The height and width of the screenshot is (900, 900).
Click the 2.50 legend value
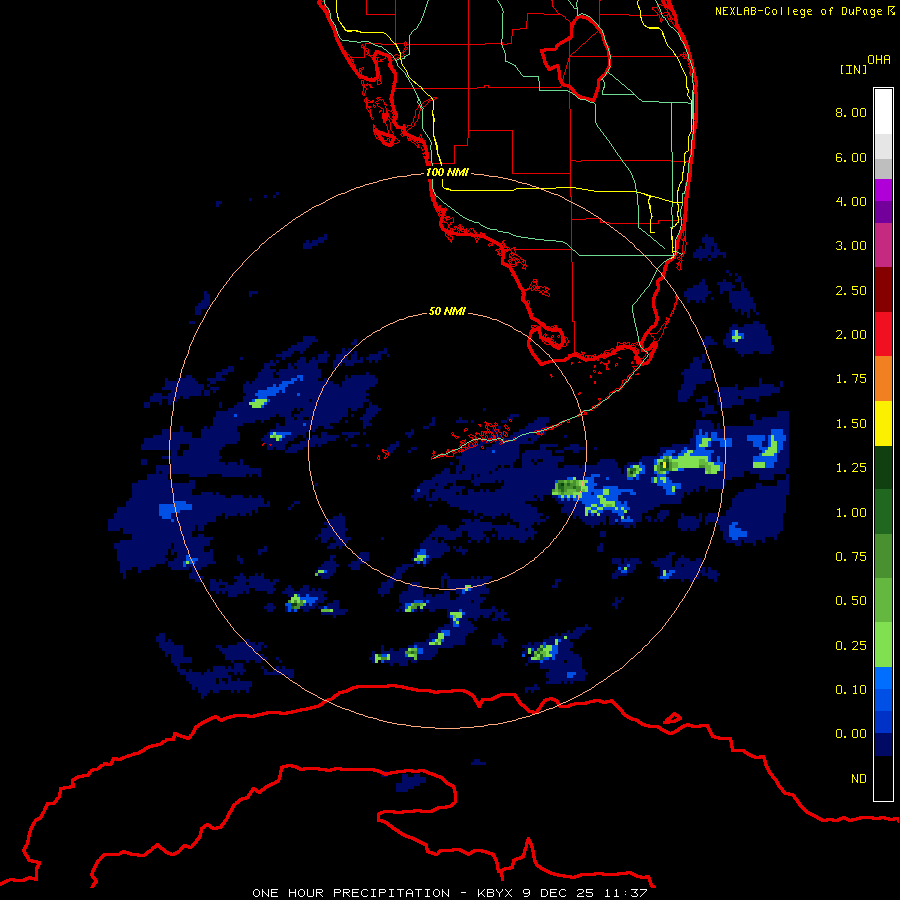[x=851, y=290]
